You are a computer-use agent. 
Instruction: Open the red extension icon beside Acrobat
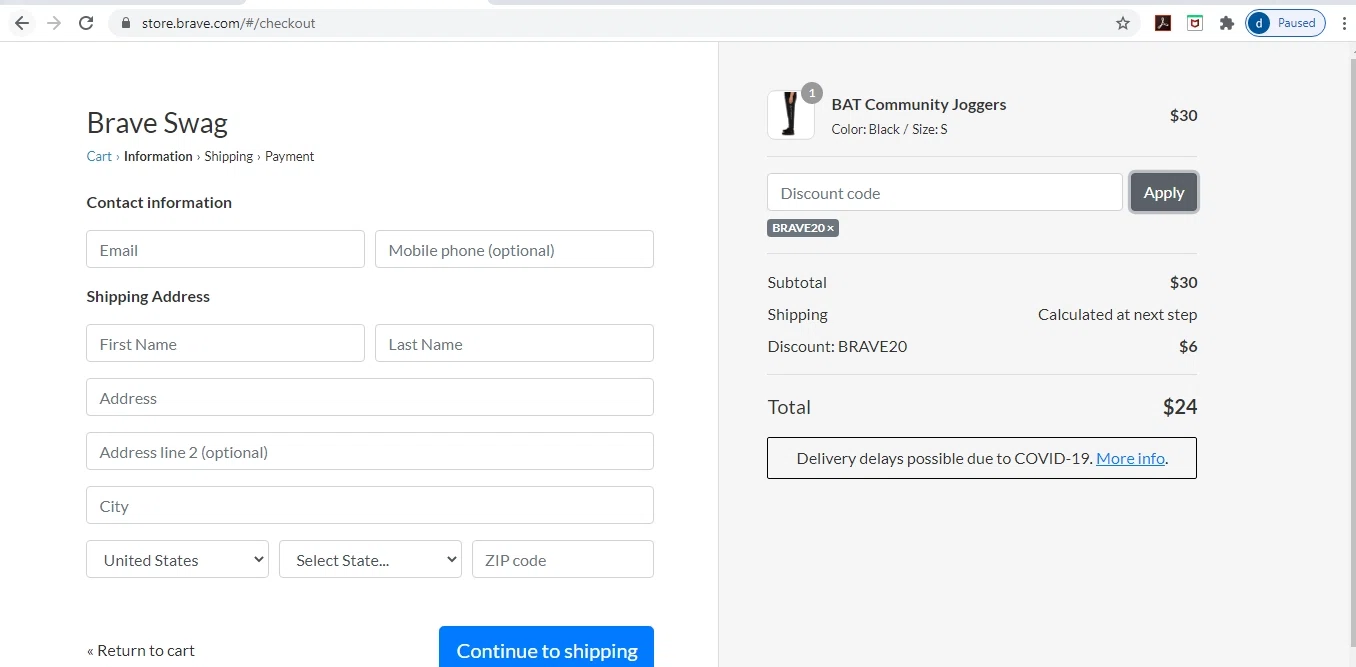[1195, 23]
